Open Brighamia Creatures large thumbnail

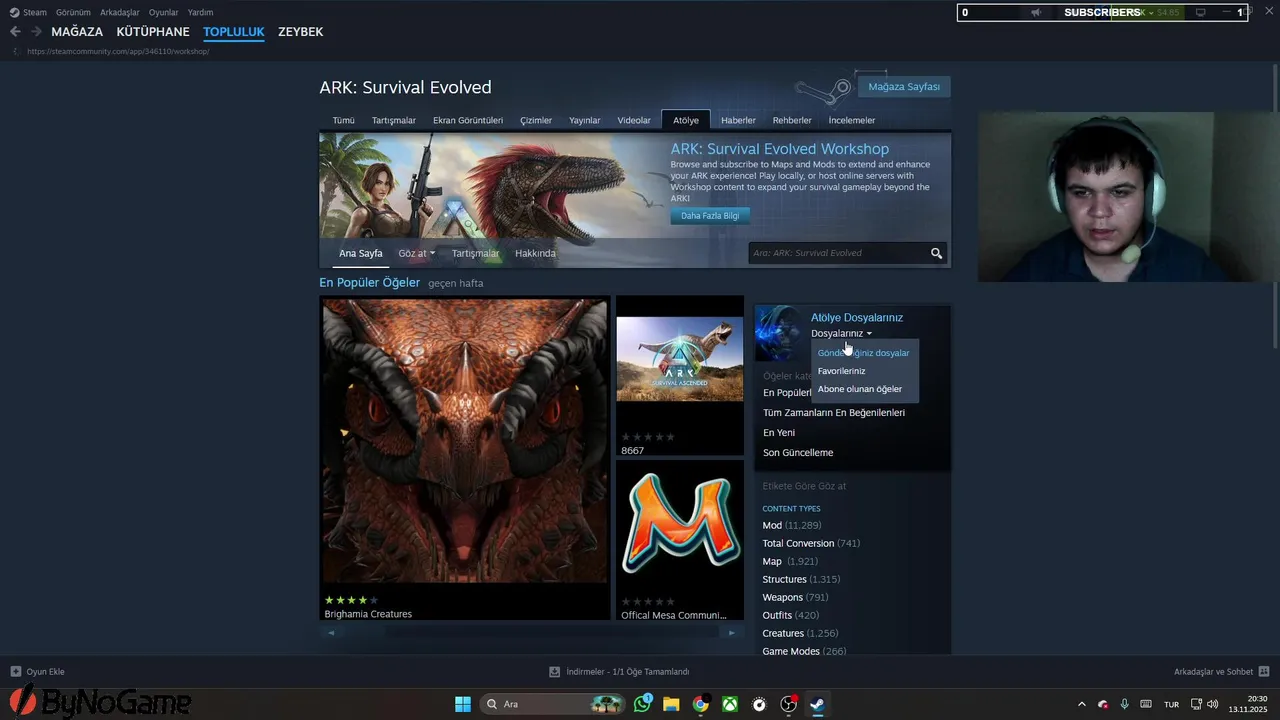pos(464,442)
